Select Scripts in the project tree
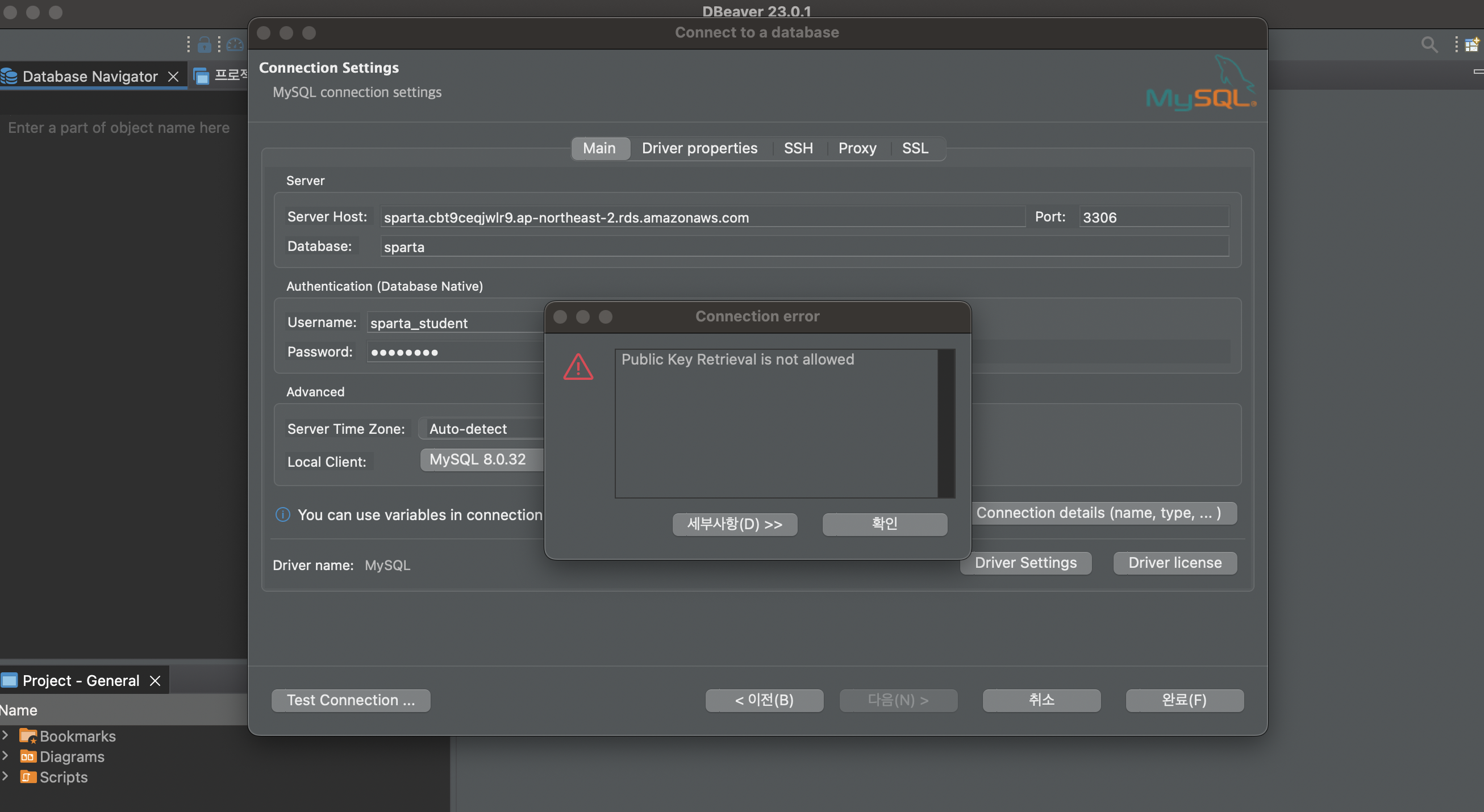 coord(64,777)
